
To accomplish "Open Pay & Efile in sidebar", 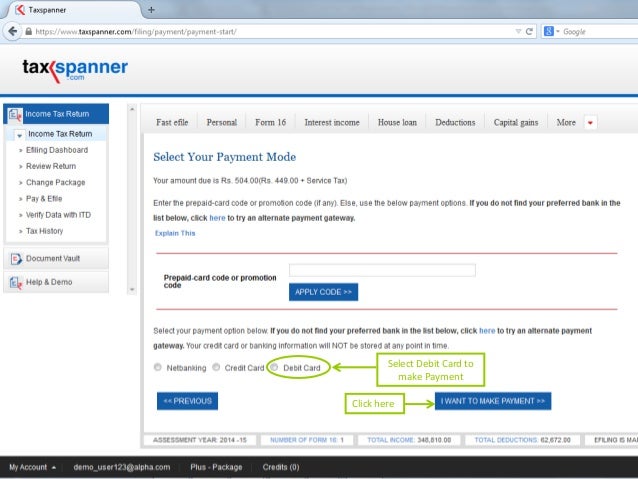I will click(x=44, y=199).
